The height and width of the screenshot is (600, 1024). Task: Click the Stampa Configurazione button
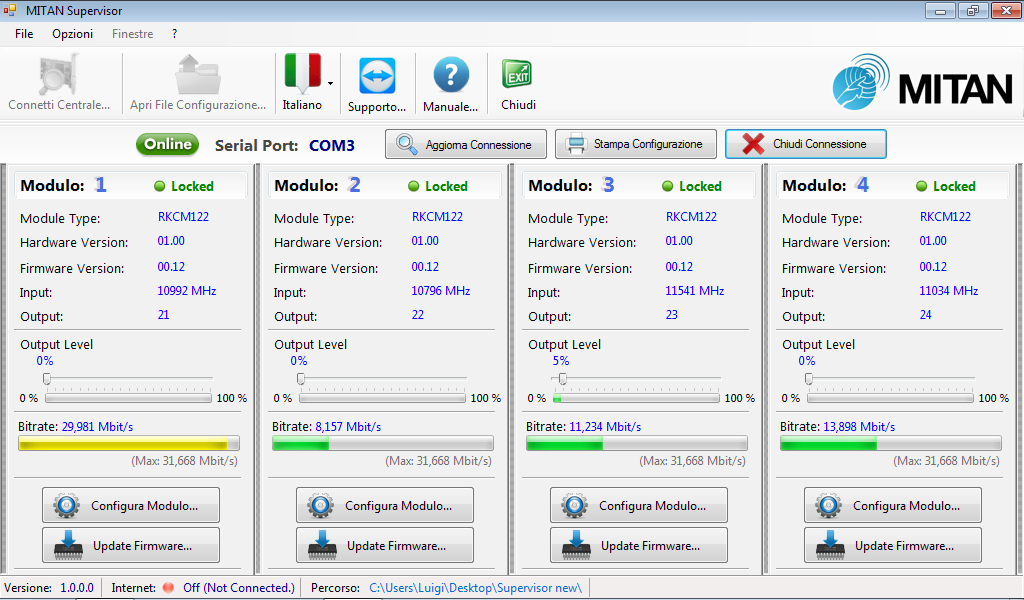pos(635,144)
